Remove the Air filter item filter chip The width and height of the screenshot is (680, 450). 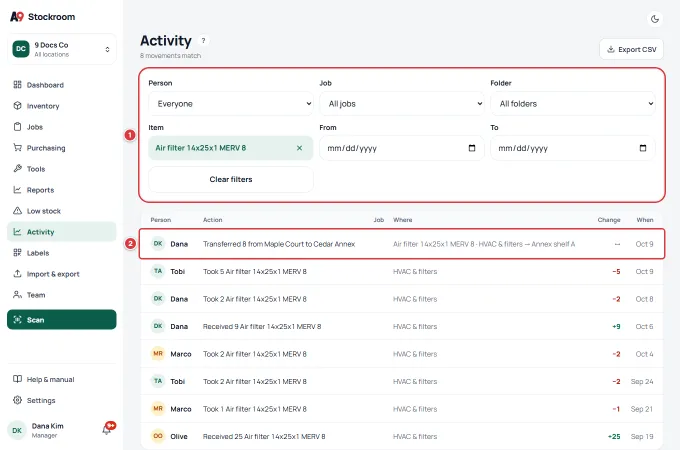click(x=299, y=148)
